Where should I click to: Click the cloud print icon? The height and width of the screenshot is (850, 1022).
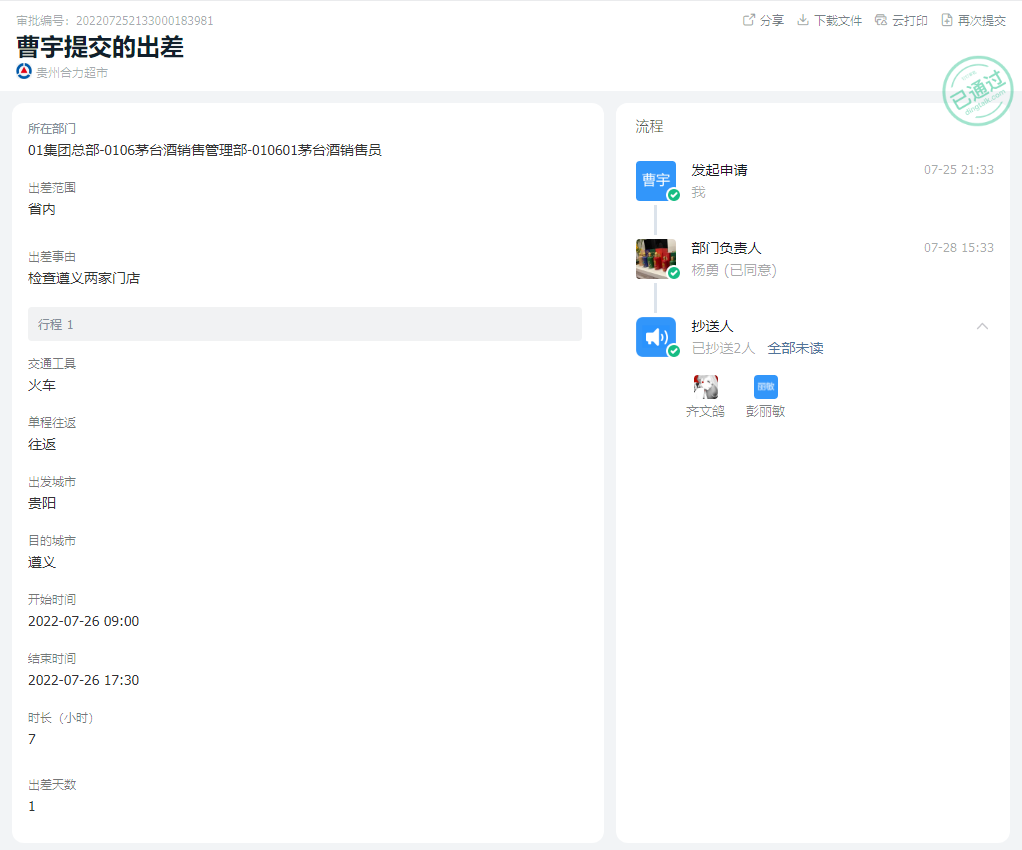click(x=881, y=20)
